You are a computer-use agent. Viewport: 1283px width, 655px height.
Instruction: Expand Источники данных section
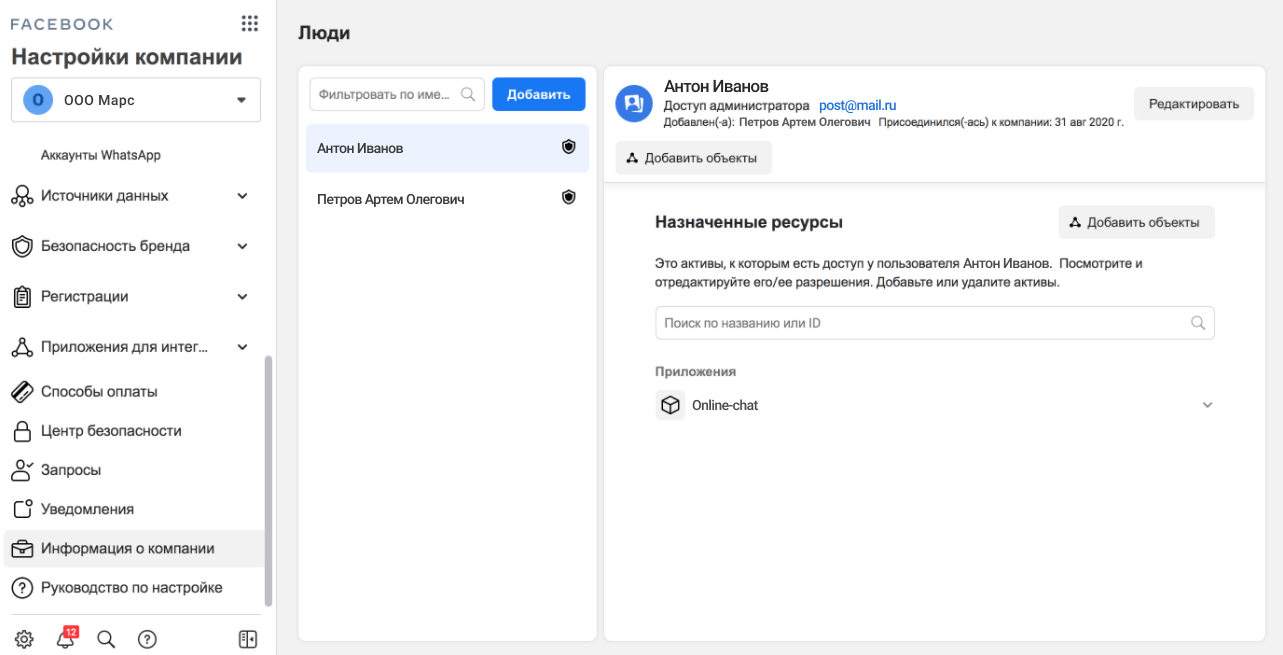point(242,196)
